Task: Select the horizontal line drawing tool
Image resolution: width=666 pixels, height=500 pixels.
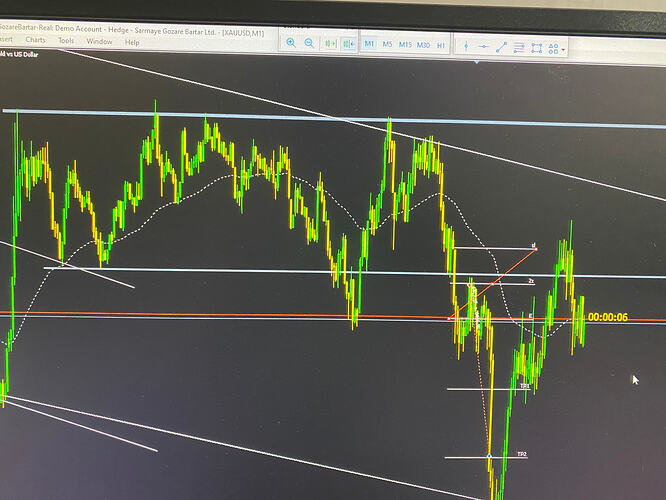Action: pos(483,46)
